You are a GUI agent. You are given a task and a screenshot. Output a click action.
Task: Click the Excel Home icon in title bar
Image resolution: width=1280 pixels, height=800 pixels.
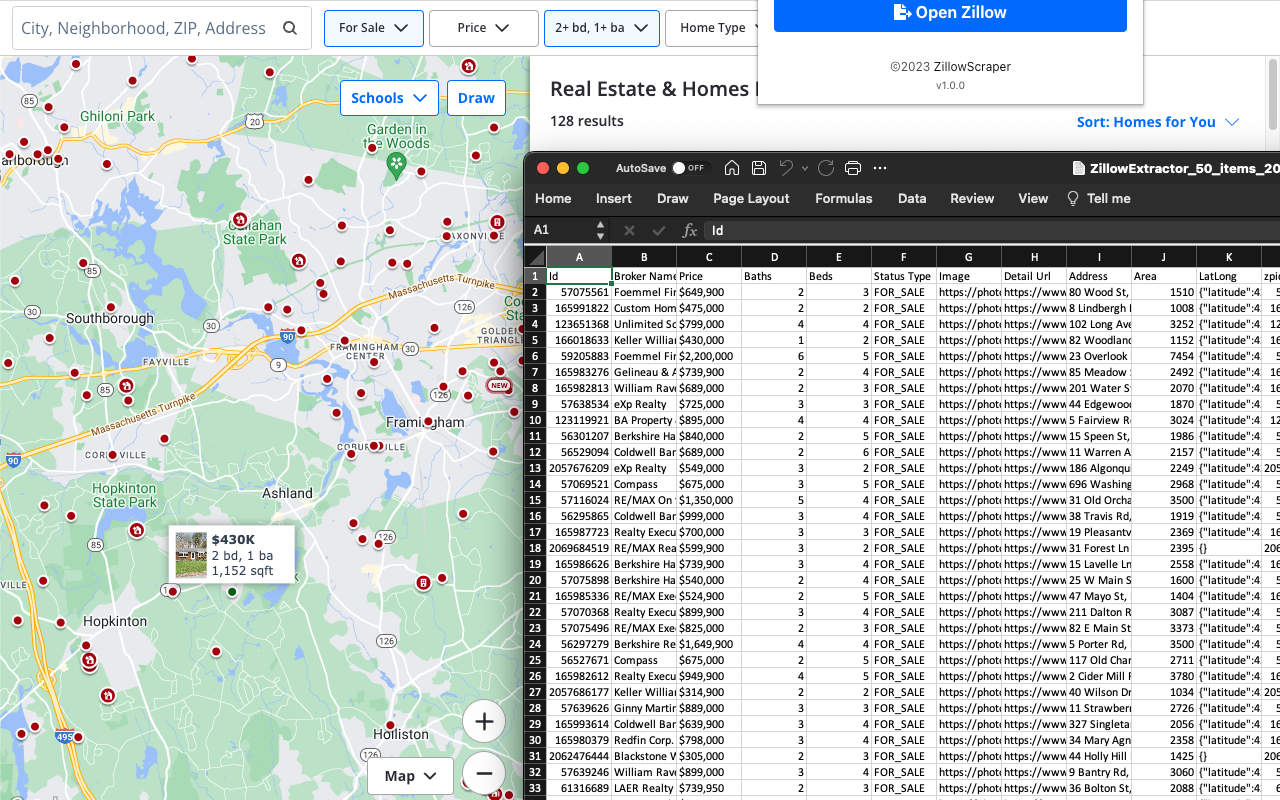click(x=732, y=168)
